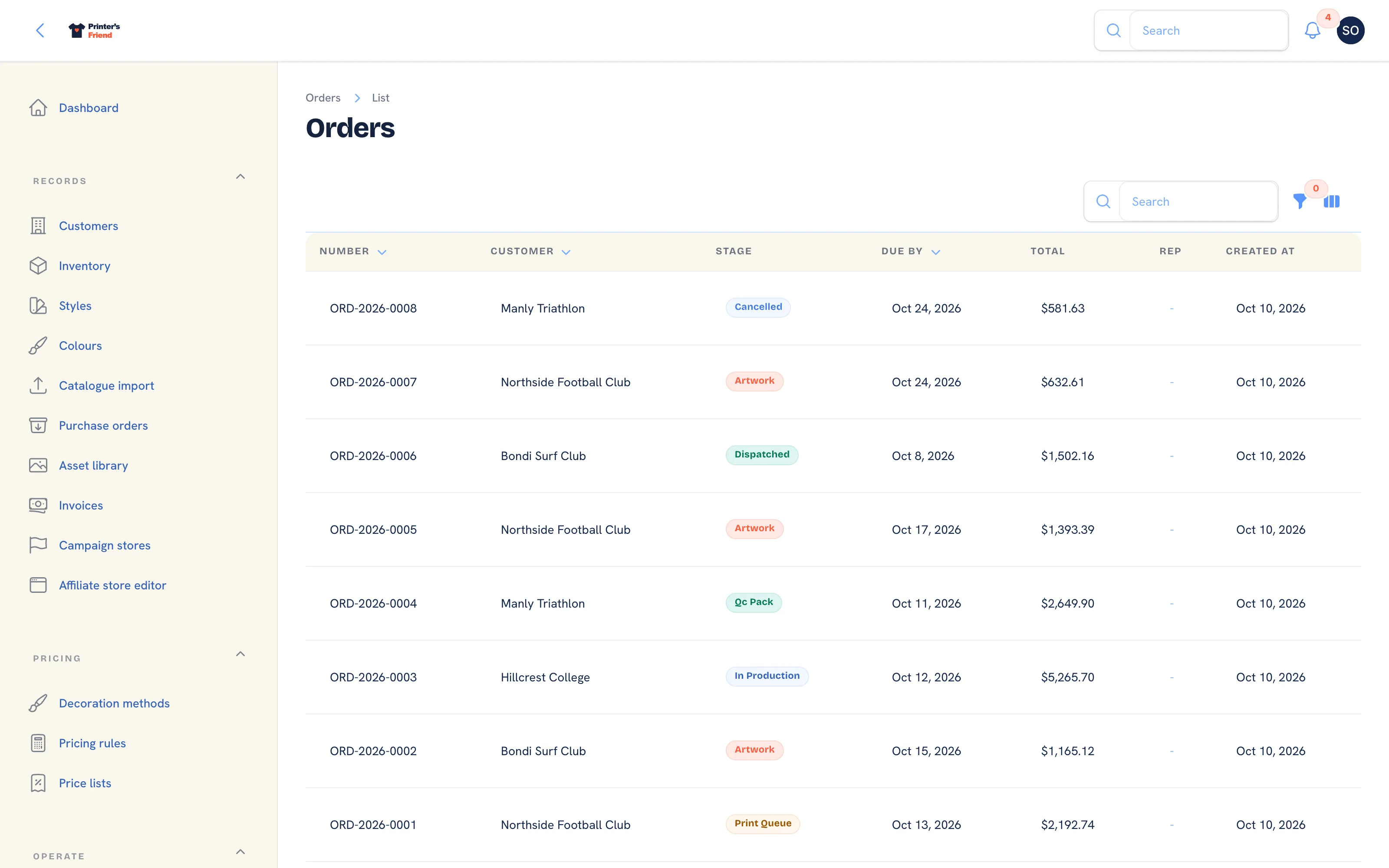1389x868 pixels.
Task: Click the Qc Pack stage badge
Action: tap(753, 602)
